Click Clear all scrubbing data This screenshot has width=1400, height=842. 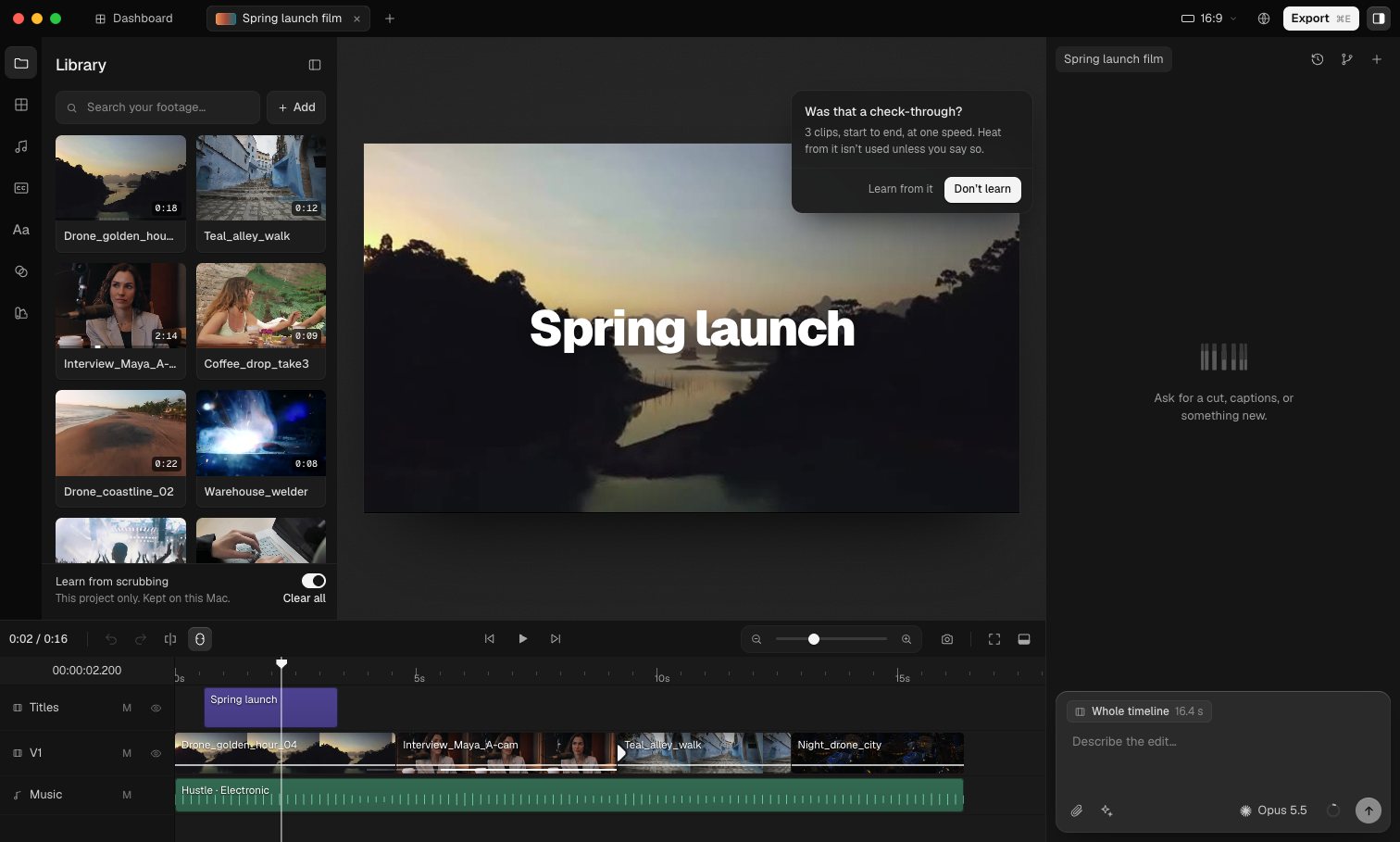[x=304, y=598]
